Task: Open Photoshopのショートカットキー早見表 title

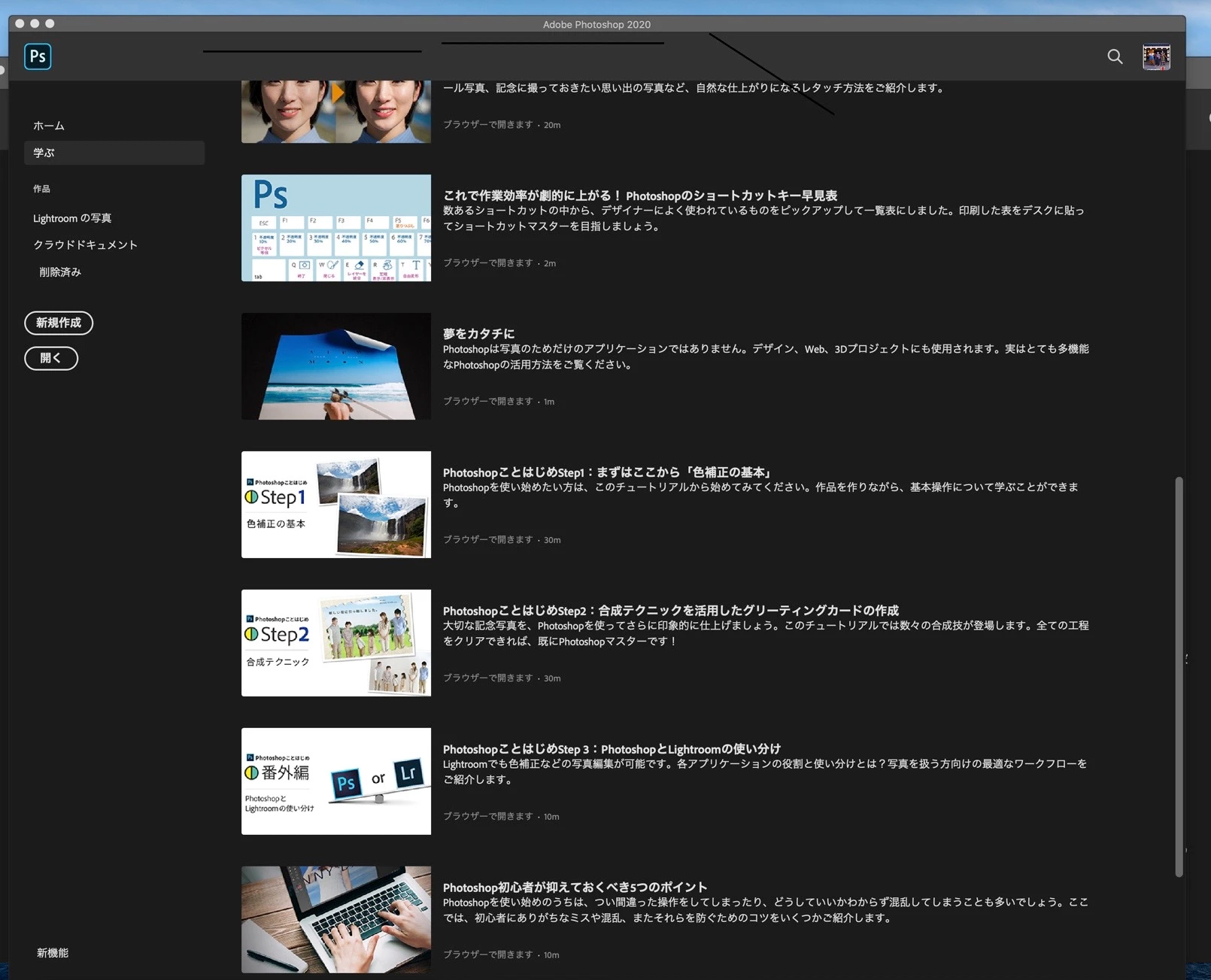Action: [640, 196]
